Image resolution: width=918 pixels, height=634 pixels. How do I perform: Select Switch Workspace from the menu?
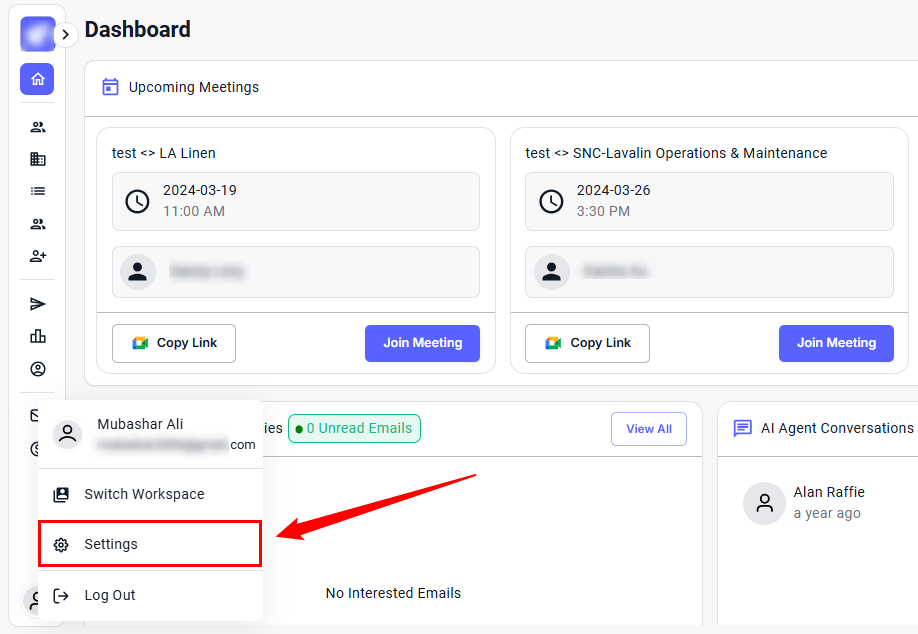pyautogui.click(x=143, y=494)
